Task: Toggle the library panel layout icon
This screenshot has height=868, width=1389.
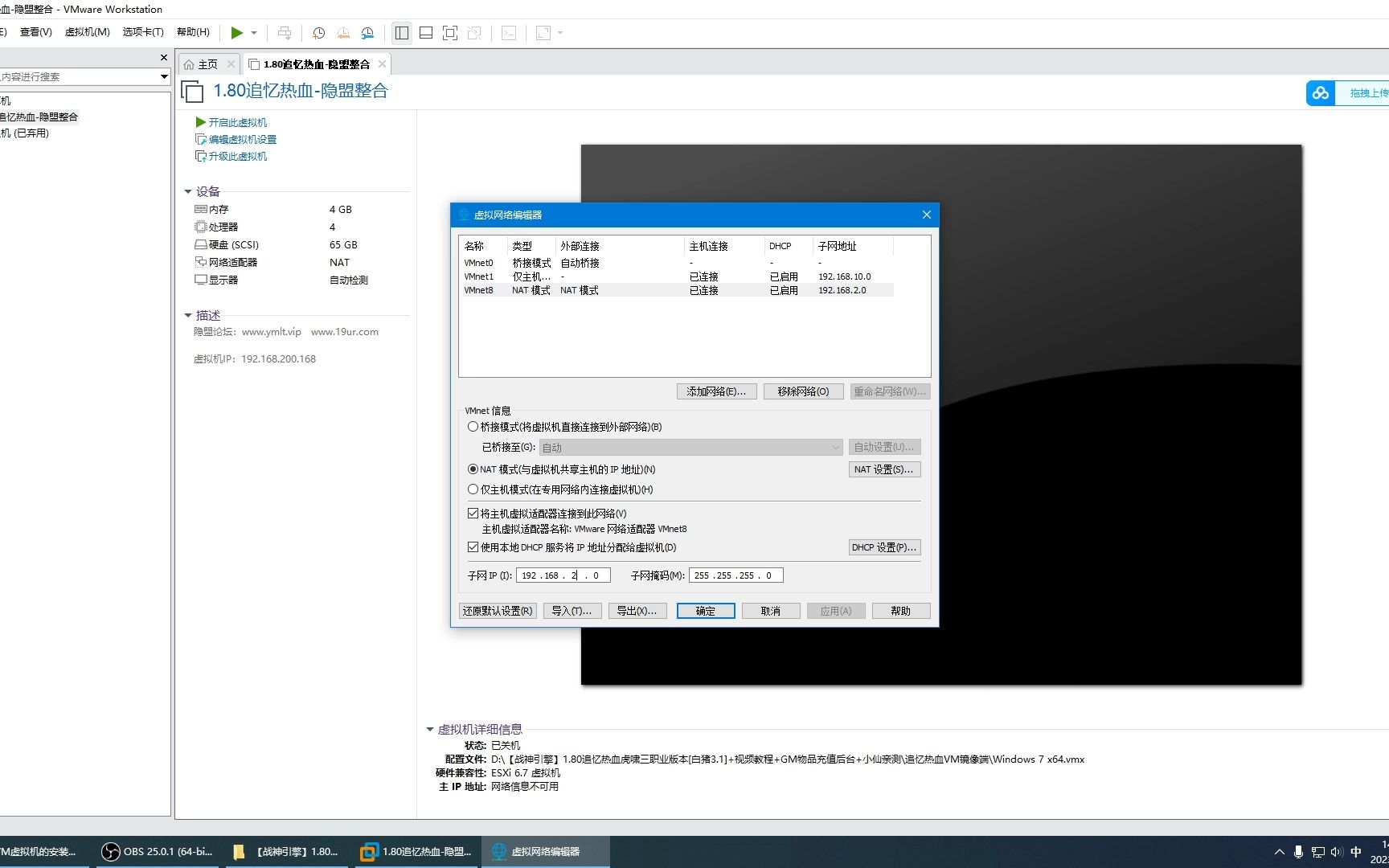Action: 401,33
